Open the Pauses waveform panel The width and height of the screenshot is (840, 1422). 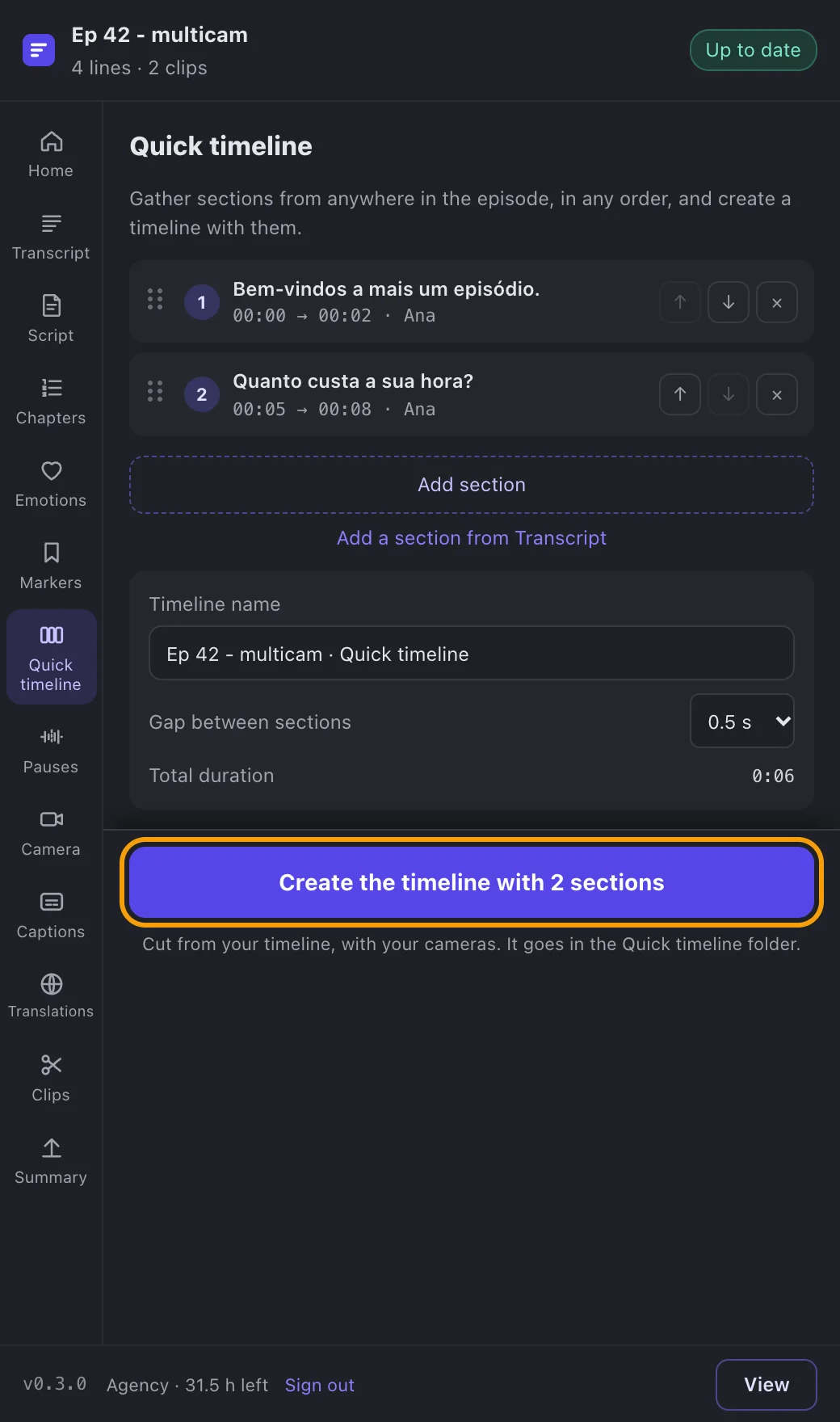[51, 751]
